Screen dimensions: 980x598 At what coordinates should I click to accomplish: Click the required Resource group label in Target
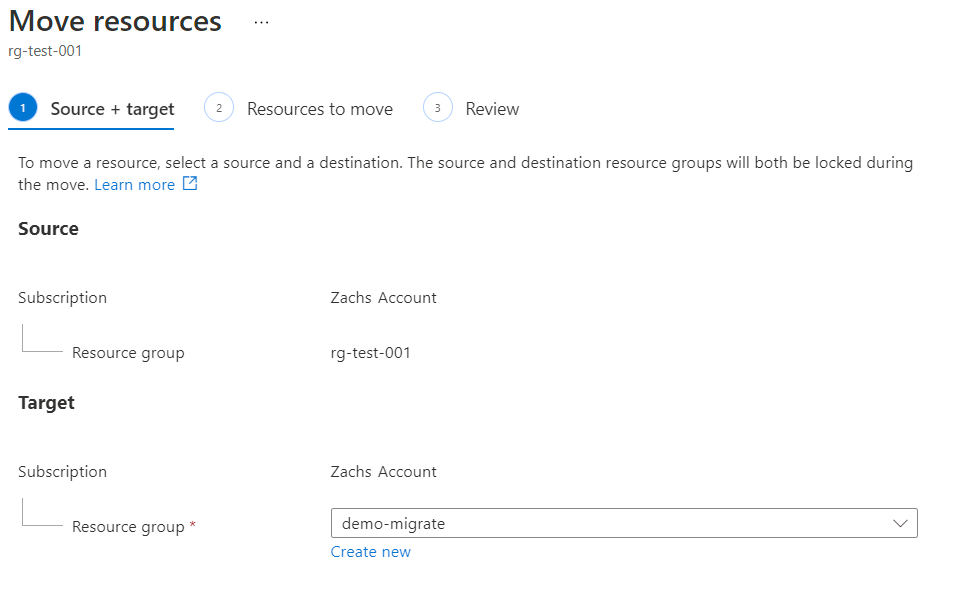coord(128,527)
